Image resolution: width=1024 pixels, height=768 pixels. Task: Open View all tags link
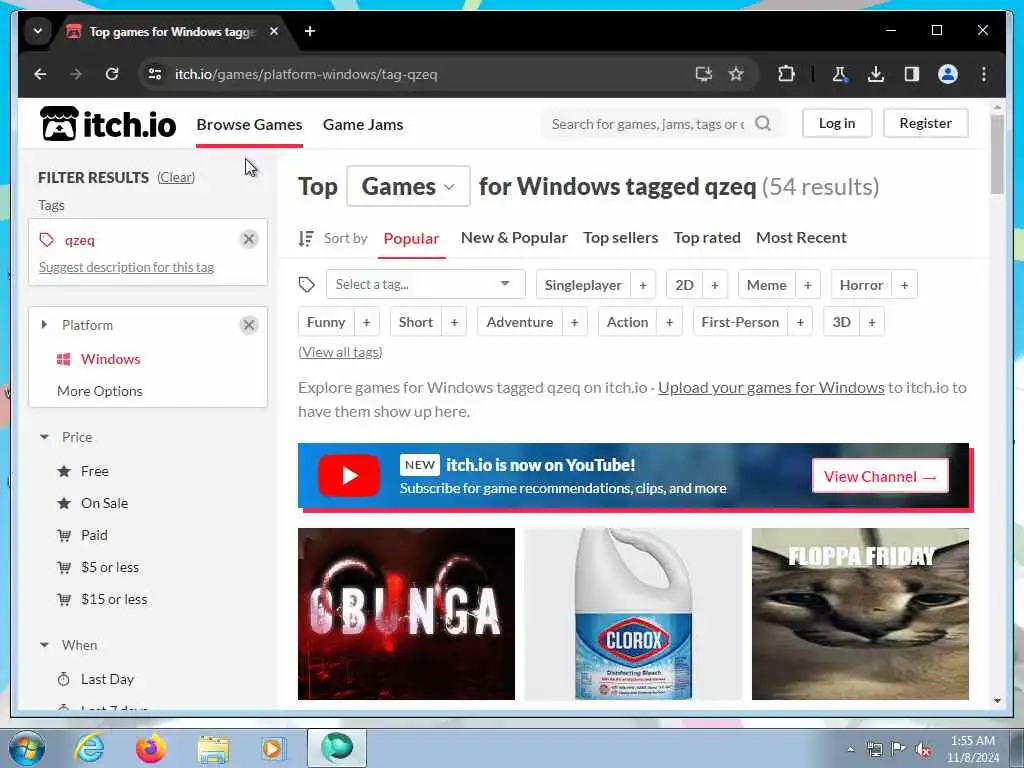(x=340, y=352)
